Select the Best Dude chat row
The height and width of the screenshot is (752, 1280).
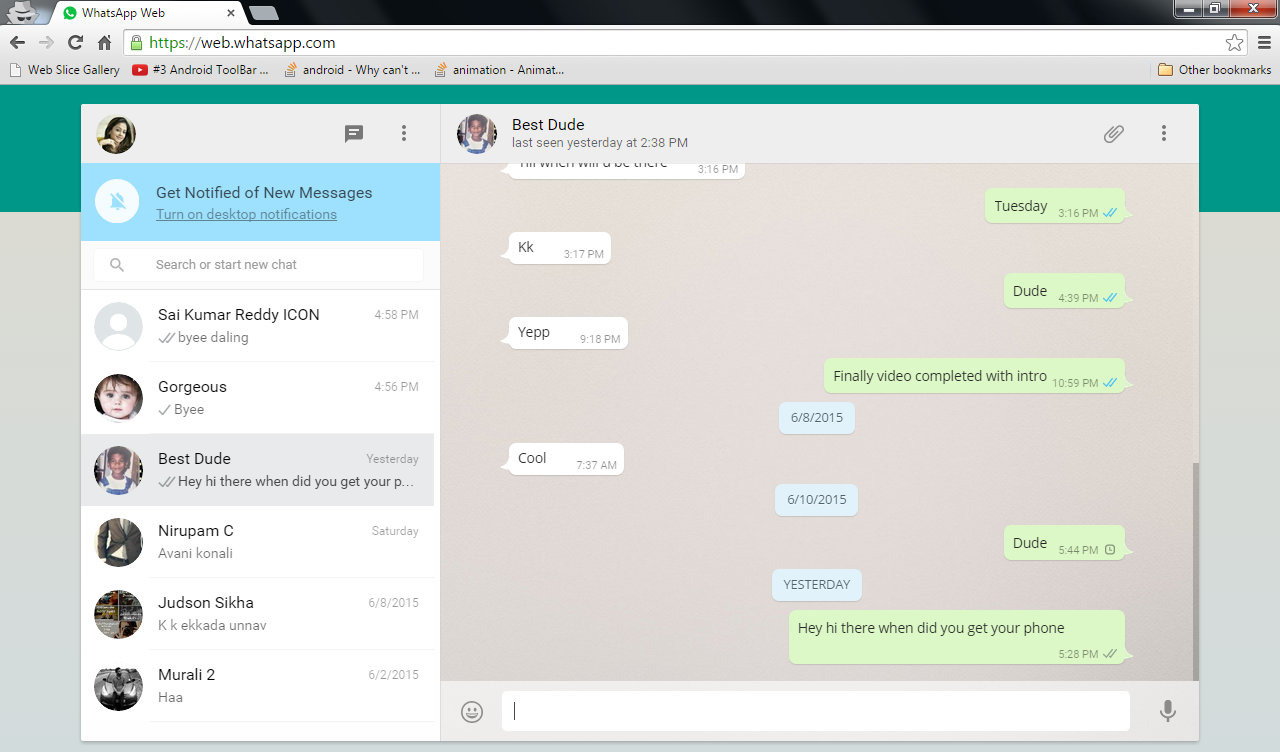(258, 470)
